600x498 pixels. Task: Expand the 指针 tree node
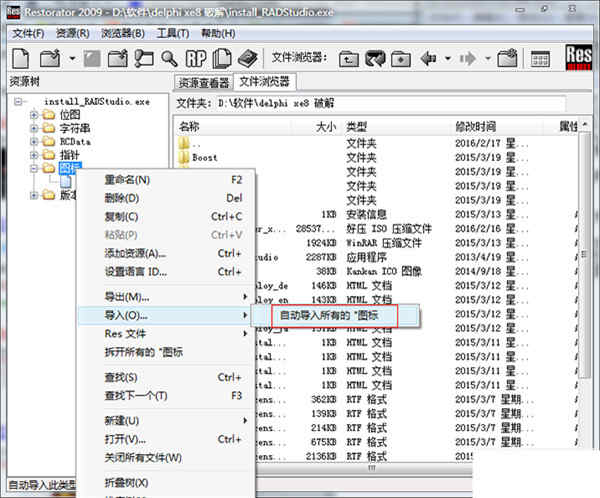(x=34, y=155)
